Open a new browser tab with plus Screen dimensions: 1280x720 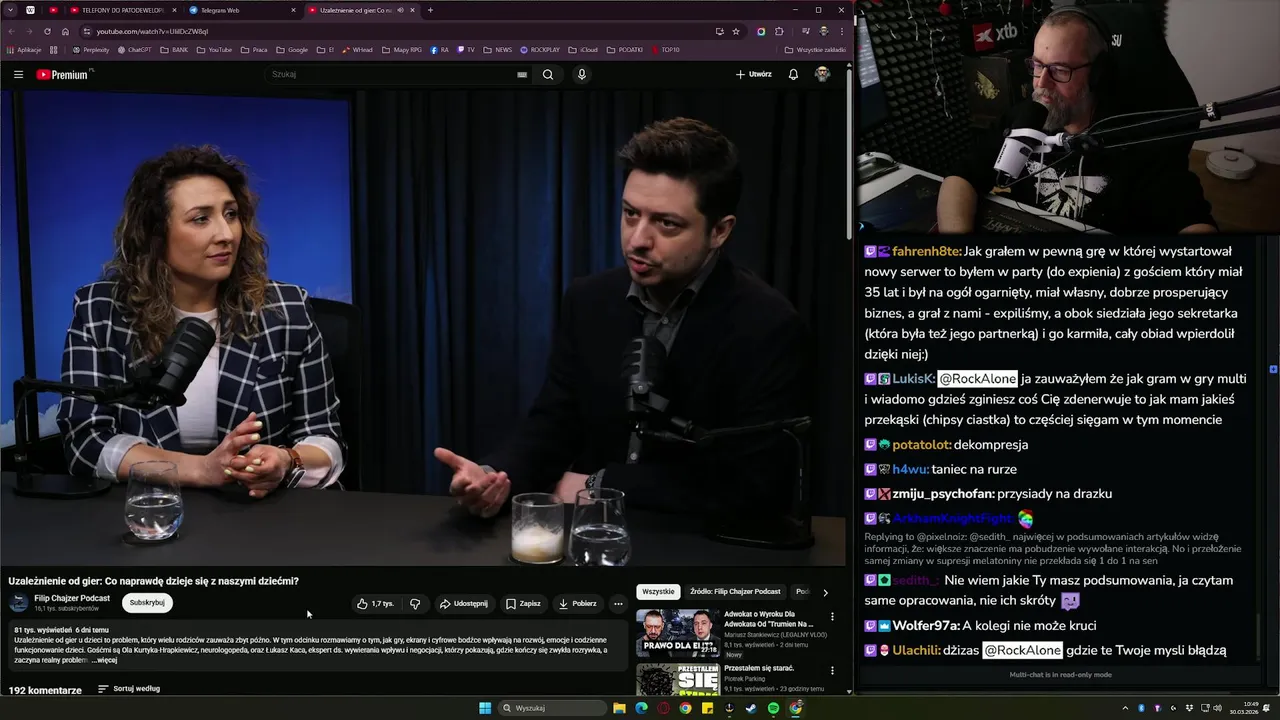coord(430,10)
